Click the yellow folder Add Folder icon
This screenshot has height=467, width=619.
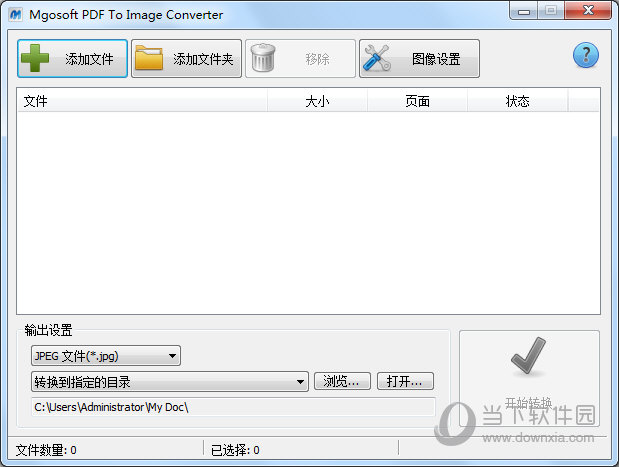[x=149, y=58]
